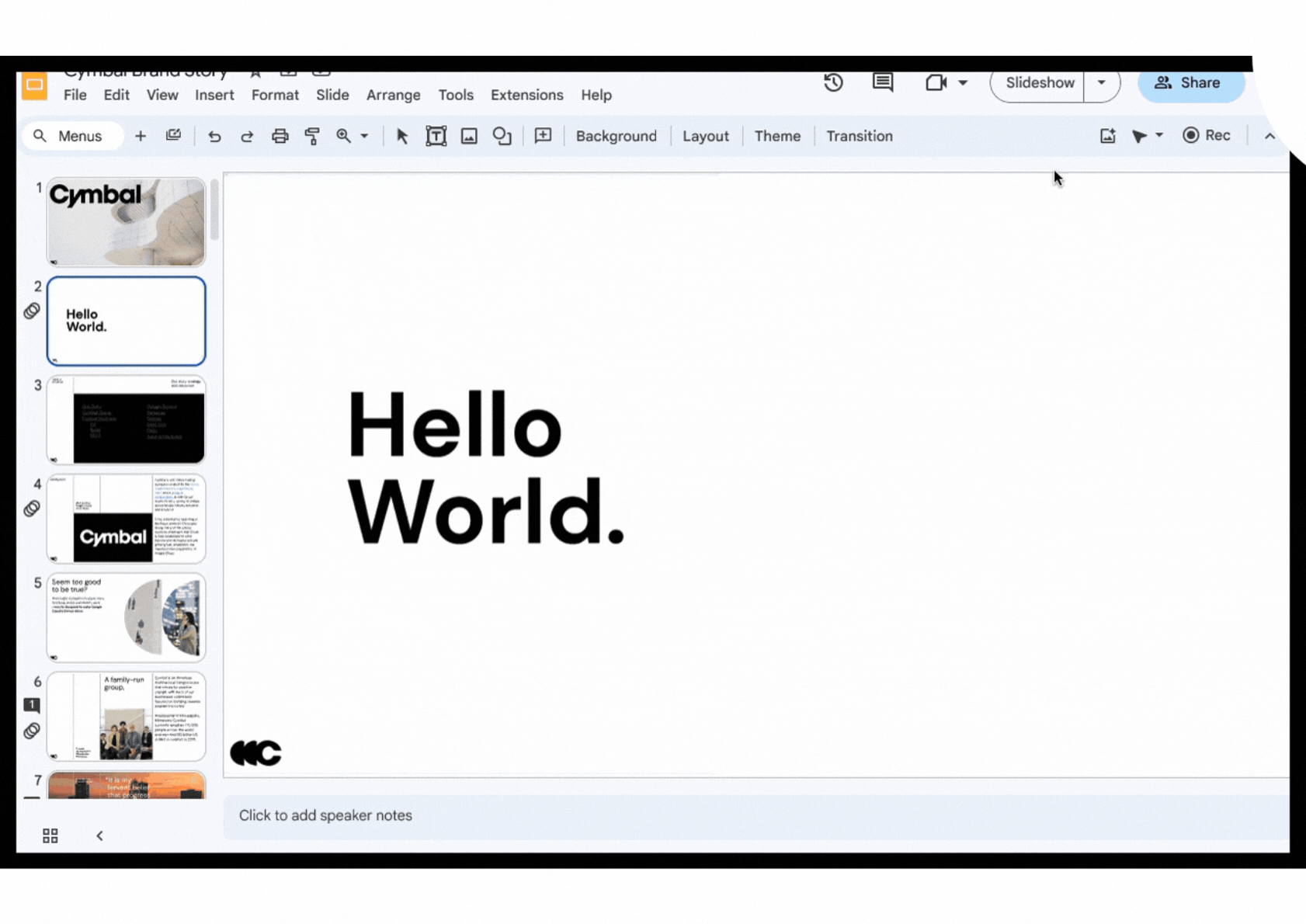The width and height of the screenshot is (1306, 924).
Task: Hide the menus with the up chevron
Action: click(x=1270, y=137)
